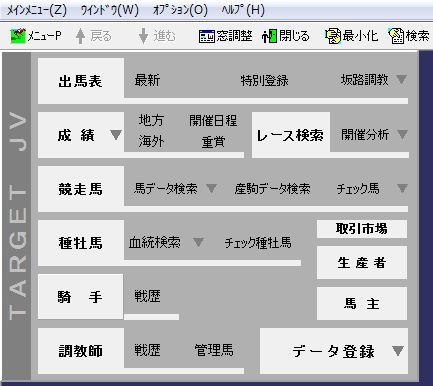433x386 pixels.
Task: Expand the データ登録 dropdown arrow
Action: click(x=398, y=351)
